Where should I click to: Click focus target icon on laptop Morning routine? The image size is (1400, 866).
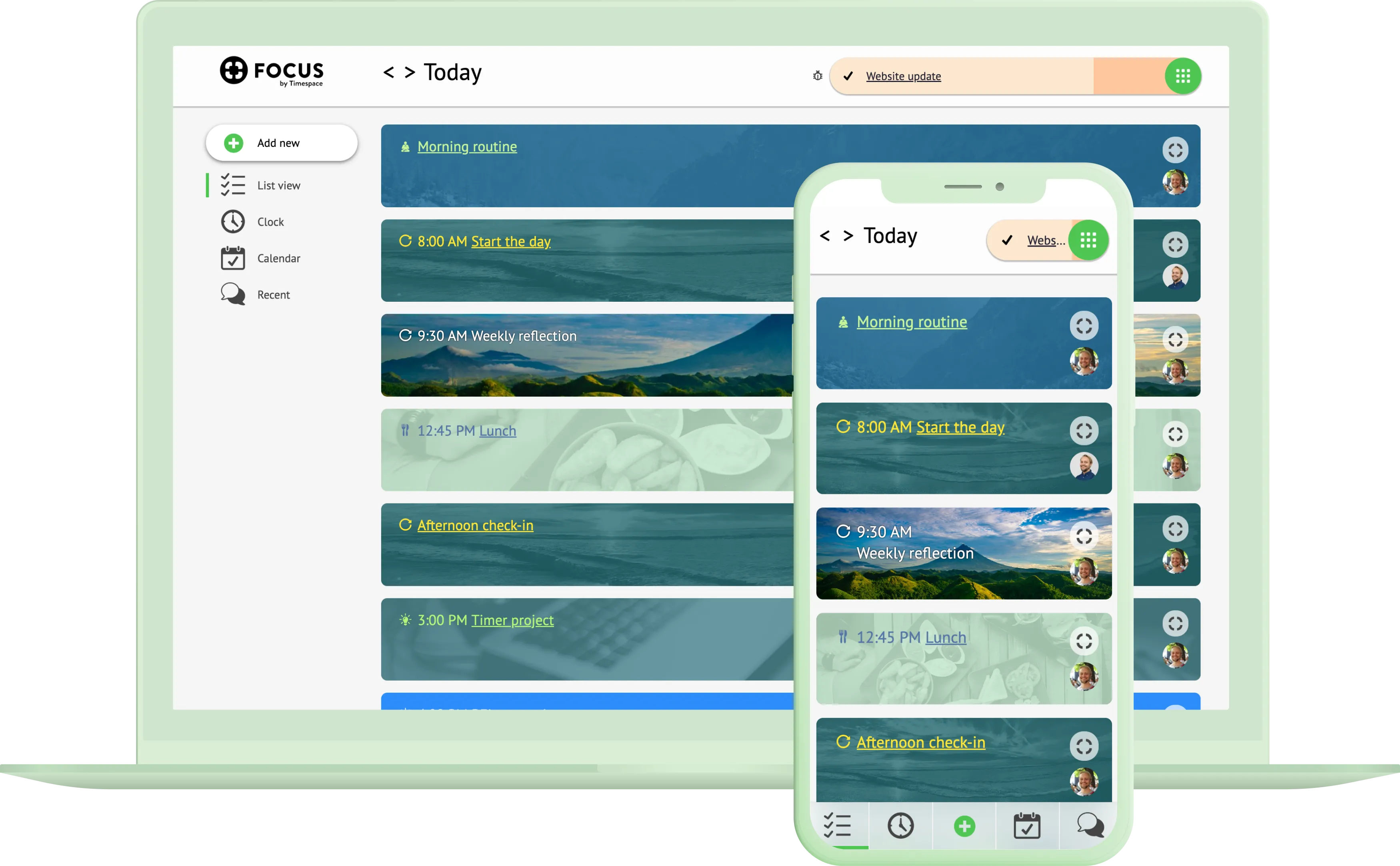1175,150
